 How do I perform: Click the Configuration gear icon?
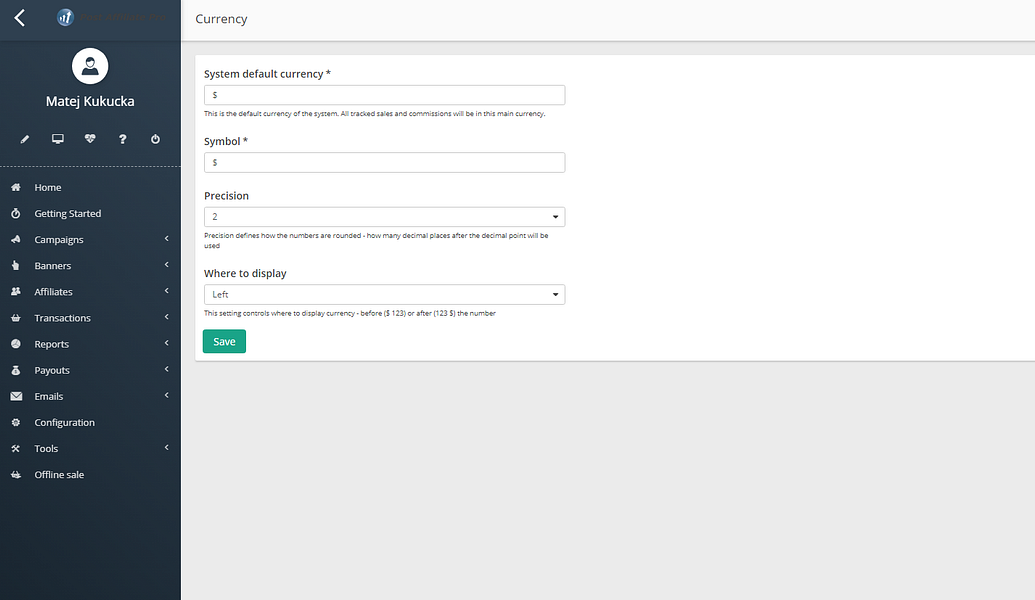click(x=16, y=422)
